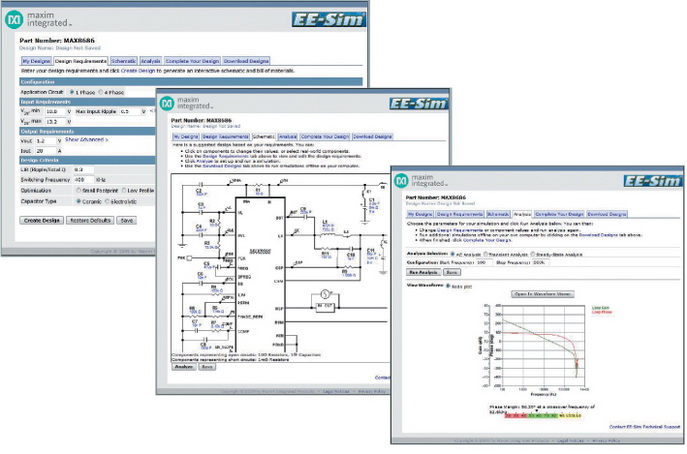Open Download Designs tab in Analysis window

pyautogui.click(x=607, y=214)
